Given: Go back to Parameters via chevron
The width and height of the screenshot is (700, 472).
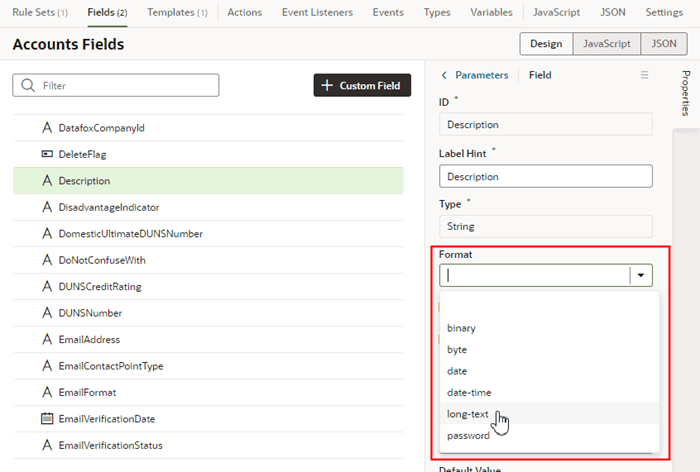Looking at the screenshot, I should (x=444, y=75).
